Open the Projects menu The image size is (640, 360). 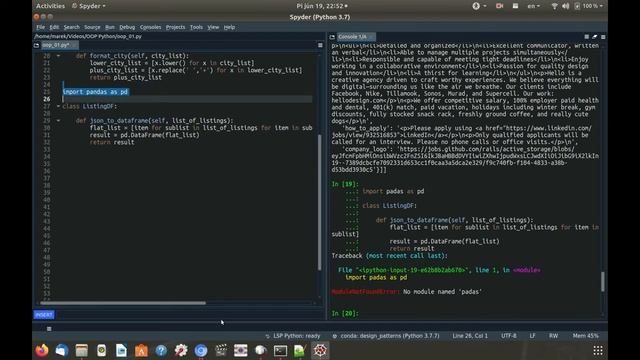[x=176, y=27]
